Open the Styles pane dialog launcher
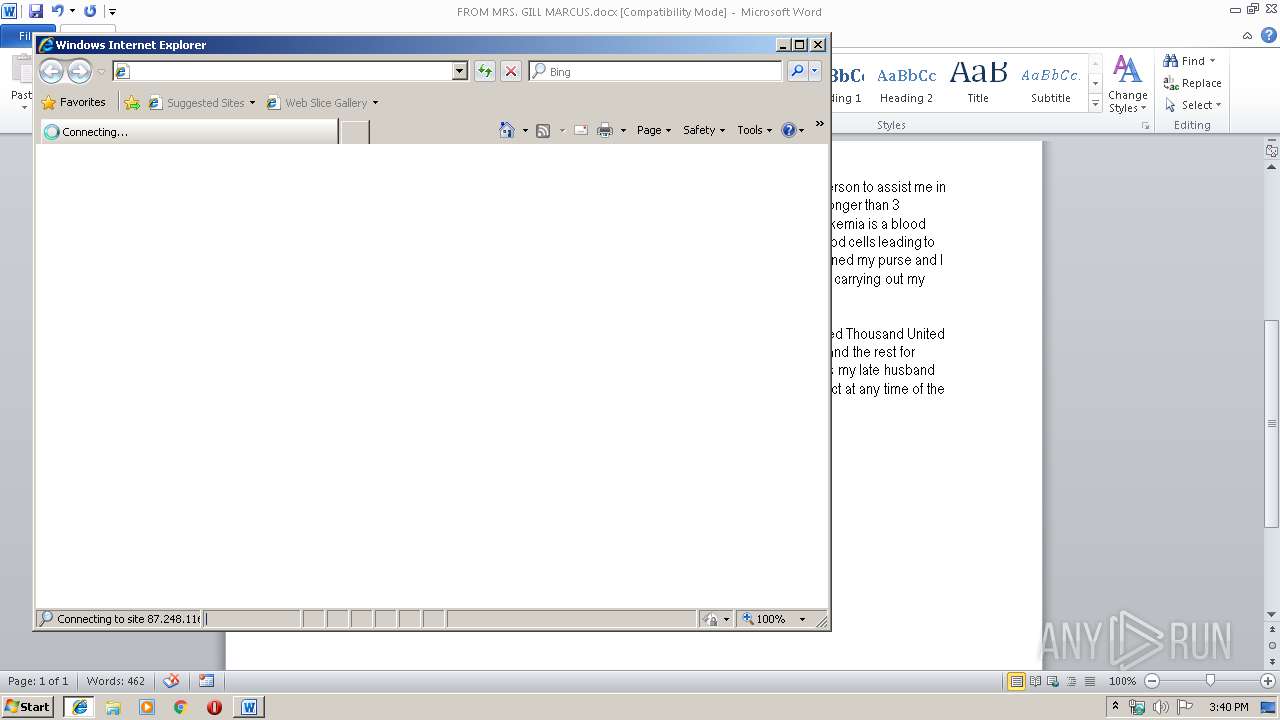 (x=1147, y=126)
